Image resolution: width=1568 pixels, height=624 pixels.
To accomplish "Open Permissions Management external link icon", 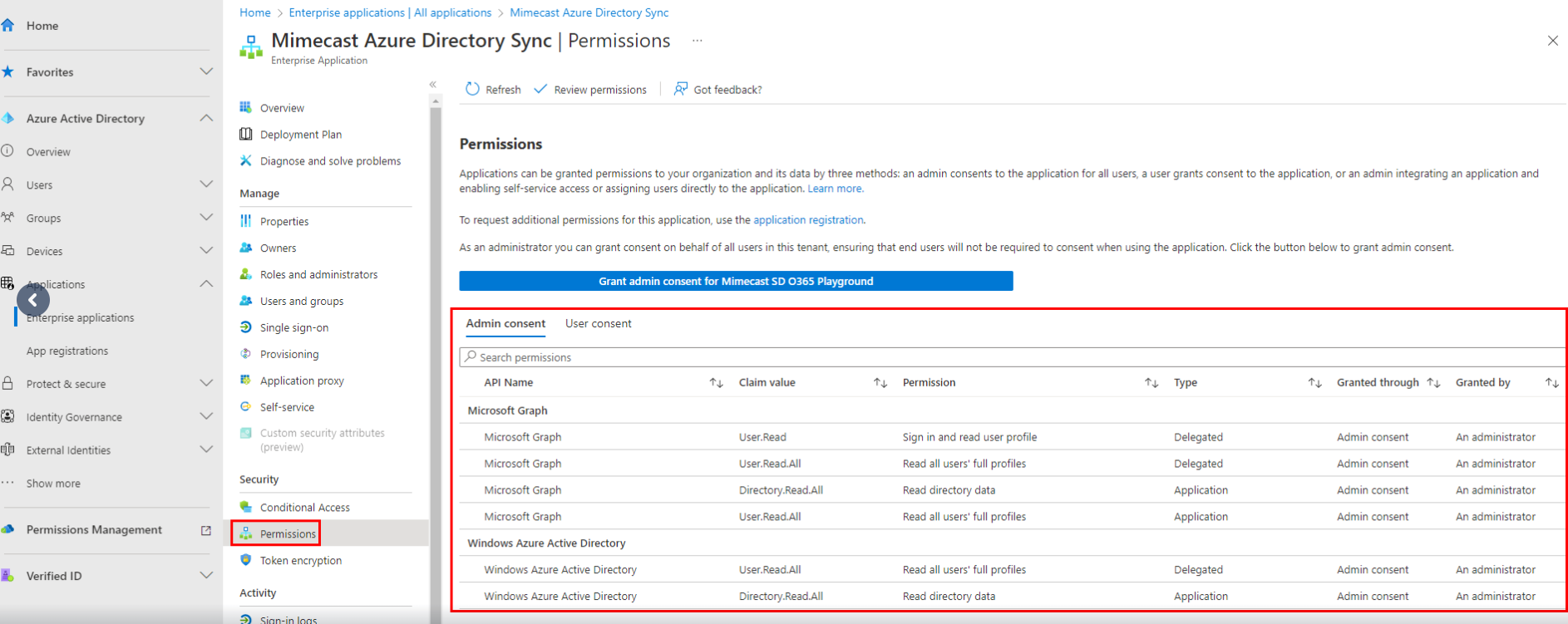I will coord(206,530).
